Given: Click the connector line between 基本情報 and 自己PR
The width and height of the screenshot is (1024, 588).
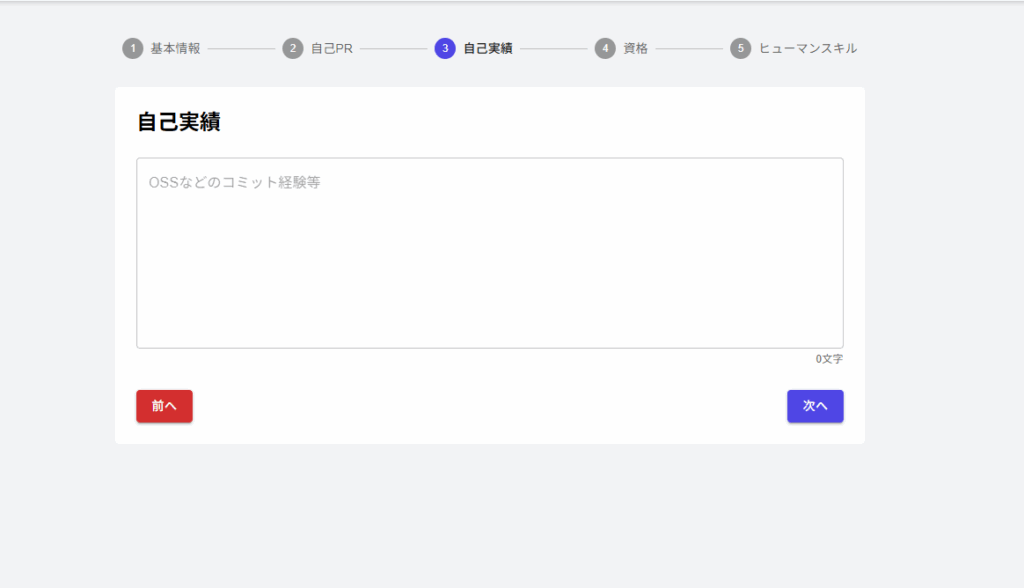Looking at the screenshot, I should coord(241,48).
